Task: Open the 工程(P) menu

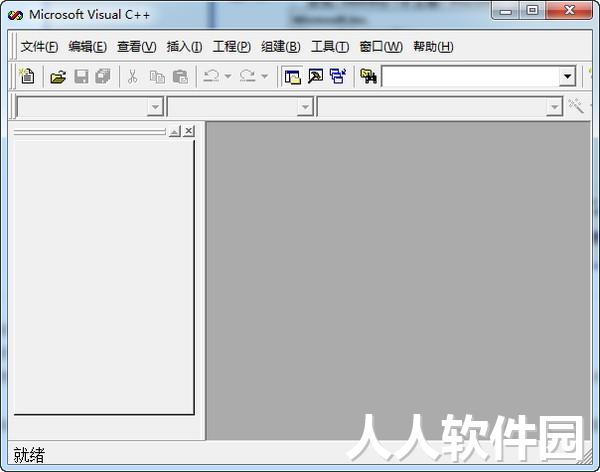Action: [232, 47]
